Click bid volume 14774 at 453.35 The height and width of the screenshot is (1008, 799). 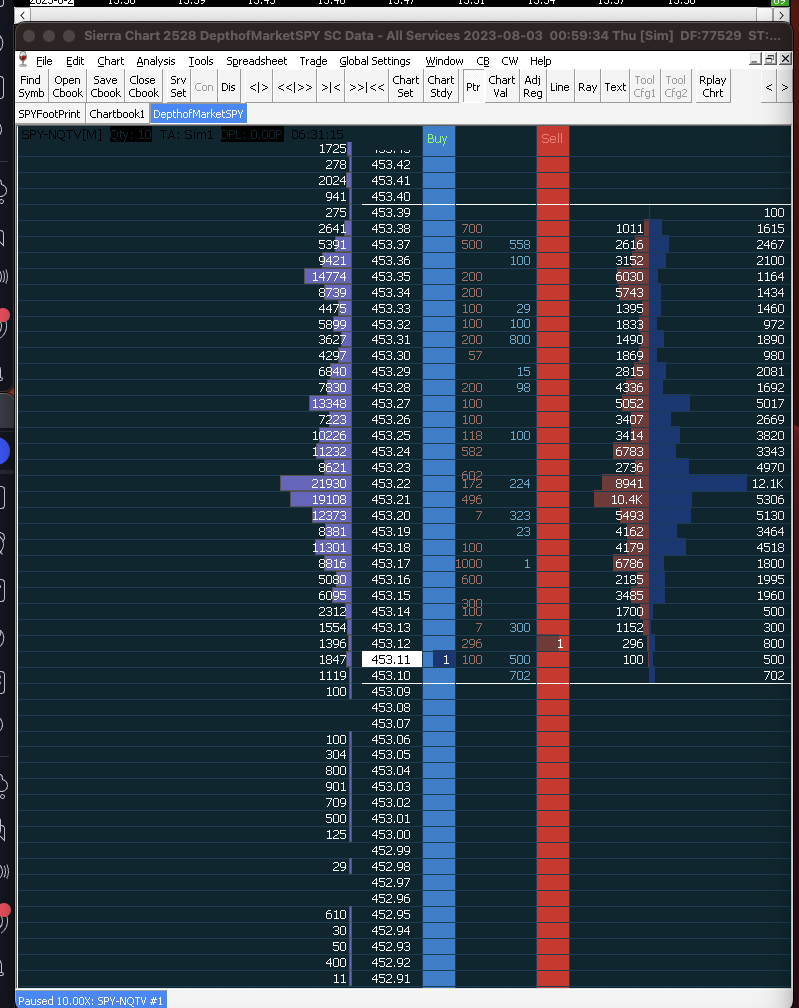tap(328, 276)
